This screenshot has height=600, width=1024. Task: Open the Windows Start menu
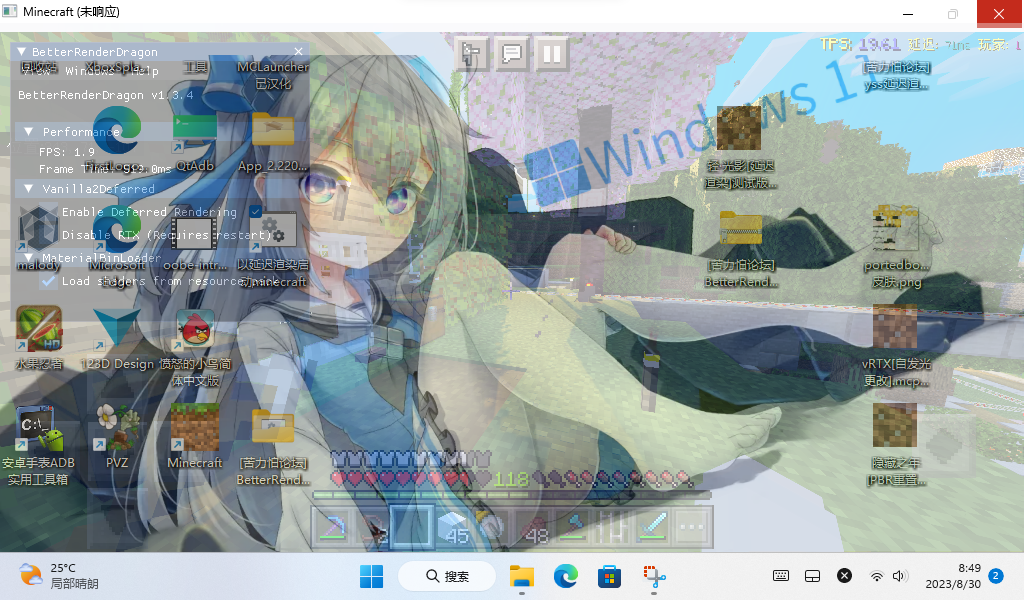pyautogui.click(x=372, y=576)
